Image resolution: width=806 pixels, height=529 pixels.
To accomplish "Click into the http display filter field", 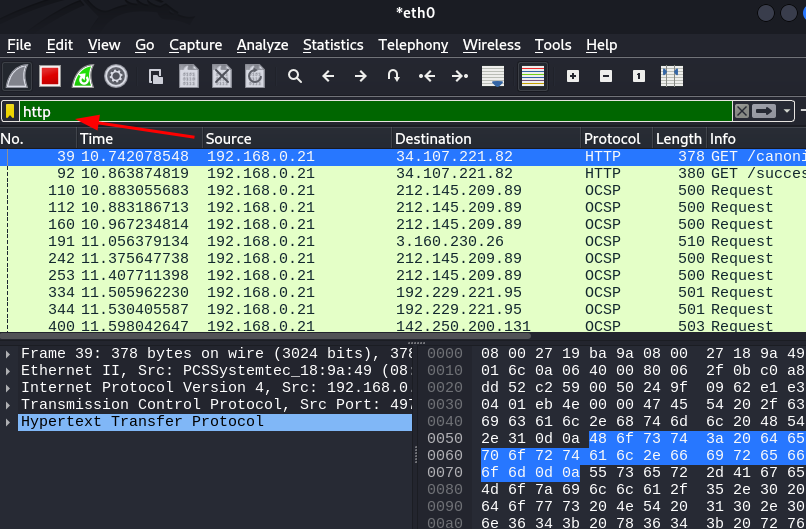I will click(376, 111).
